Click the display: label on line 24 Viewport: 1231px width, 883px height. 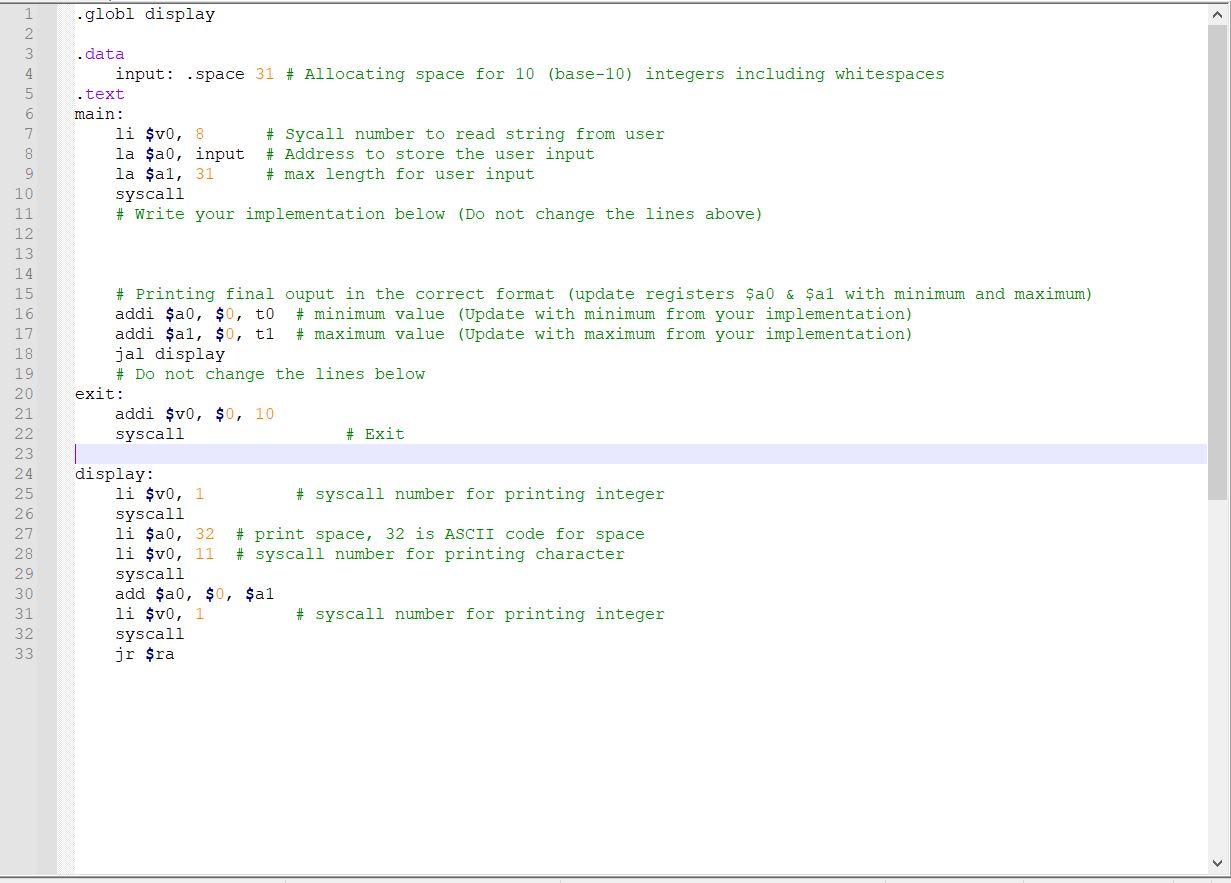[113, 473]
